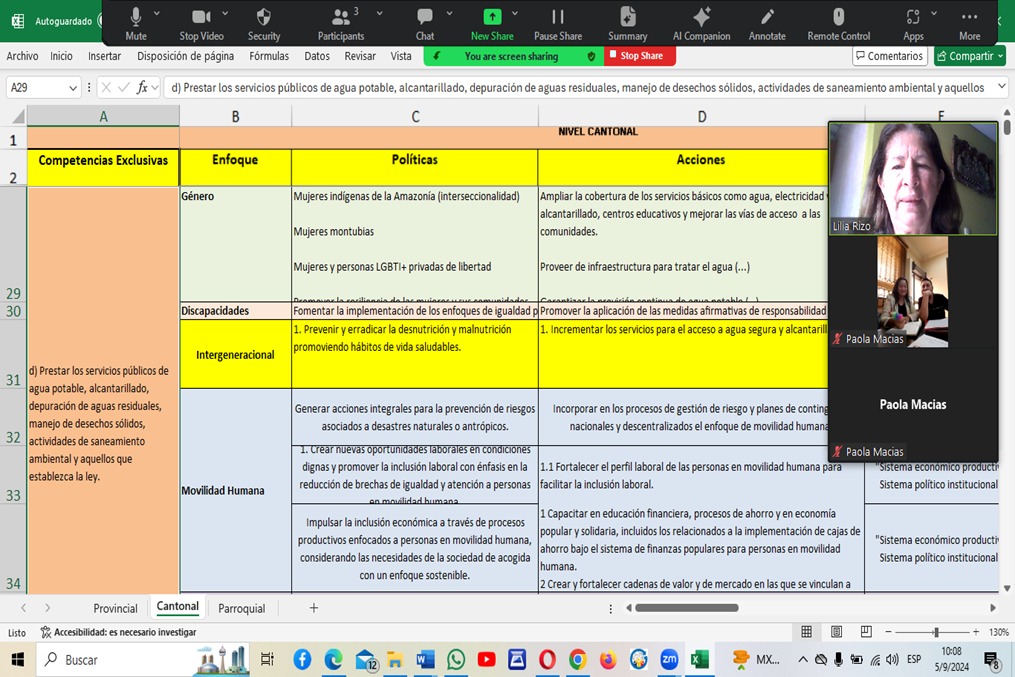Mute the microphone in Zoom toolbar
The width and height of the screenshot is (1015, 677).
136,24
